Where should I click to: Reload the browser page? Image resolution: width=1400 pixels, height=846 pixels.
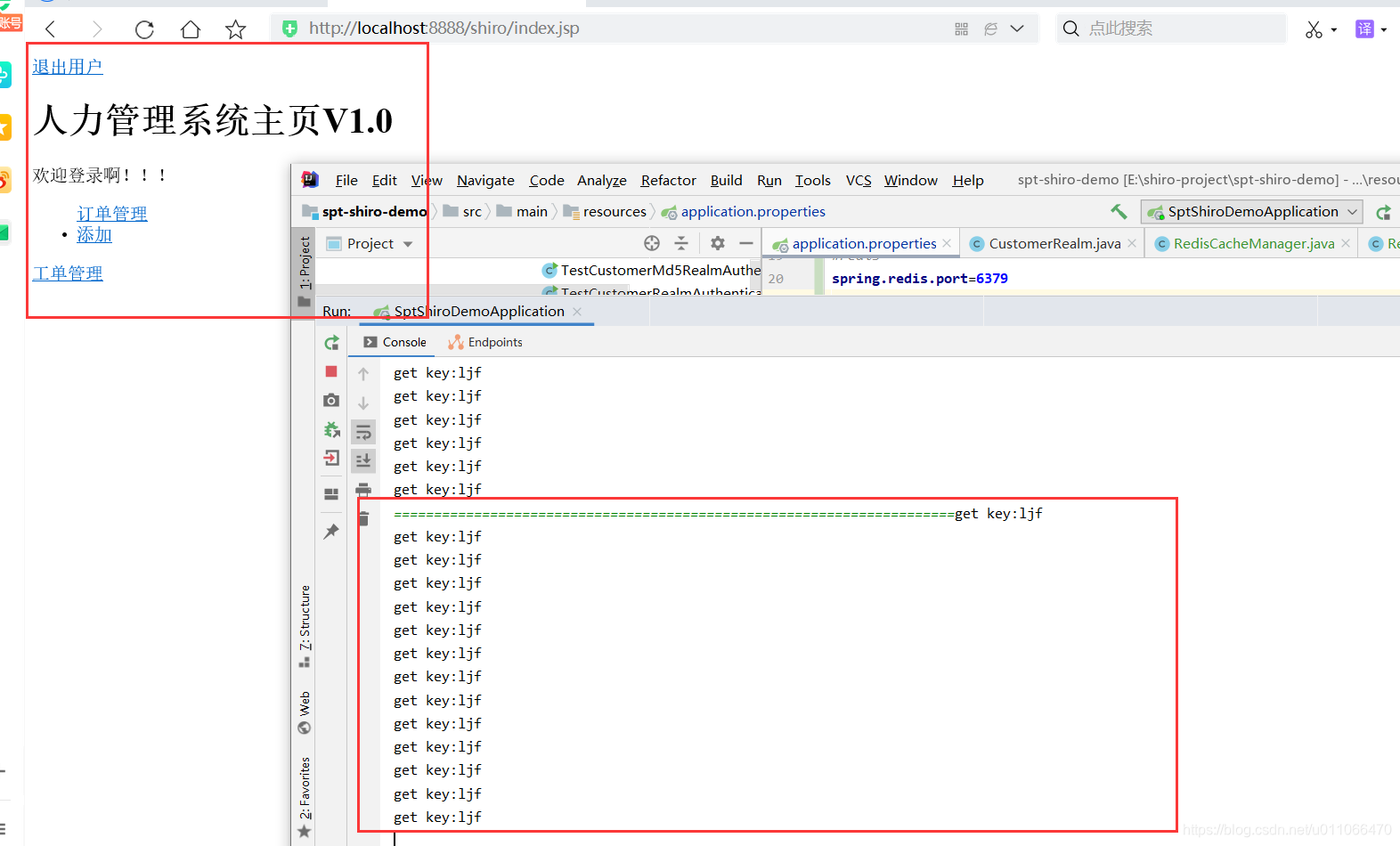click(144, 29)
